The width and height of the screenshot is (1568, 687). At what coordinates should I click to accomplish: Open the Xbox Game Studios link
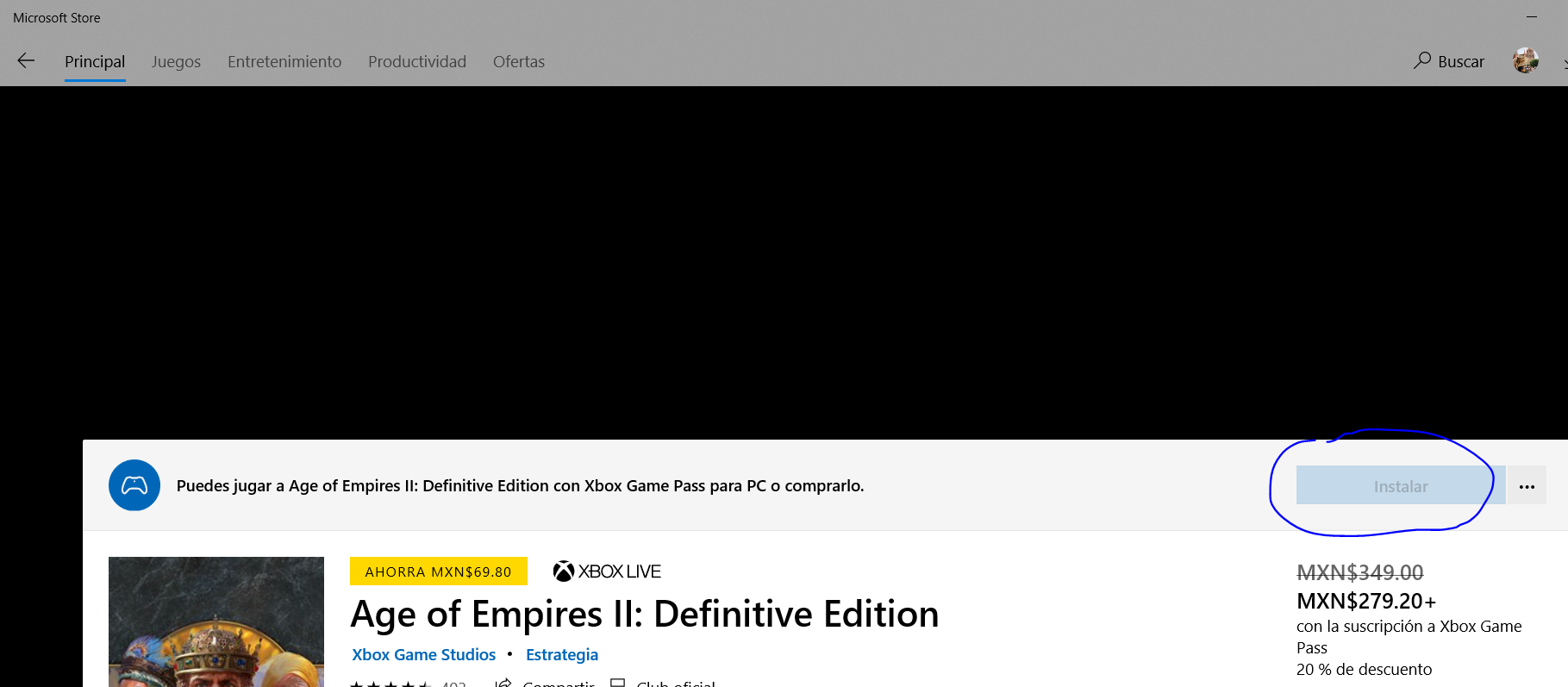[x=424, y=655]
